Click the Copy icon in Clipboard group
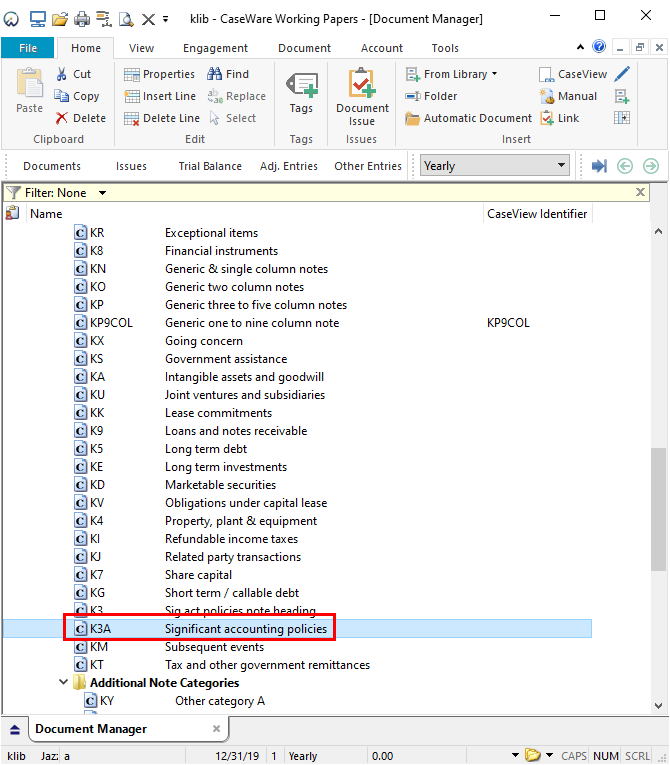This screenshot has height=765, width=670. (61, 96)
